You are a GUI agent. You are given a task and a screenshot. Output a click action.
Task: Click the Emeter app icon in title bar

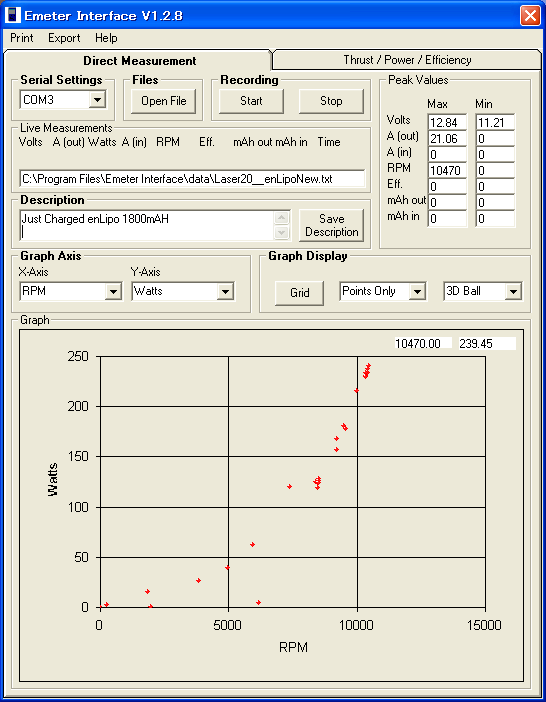coord(13,16)
